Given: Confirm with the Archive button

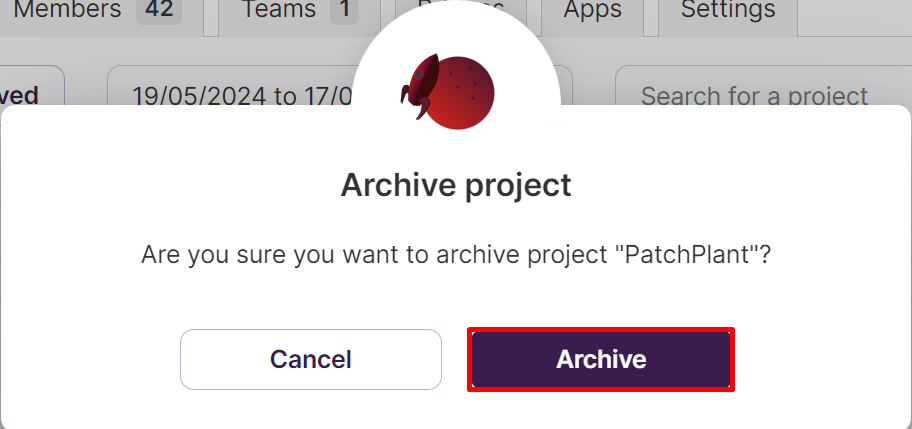Looking at the screenshot, I should coord(601,359).
